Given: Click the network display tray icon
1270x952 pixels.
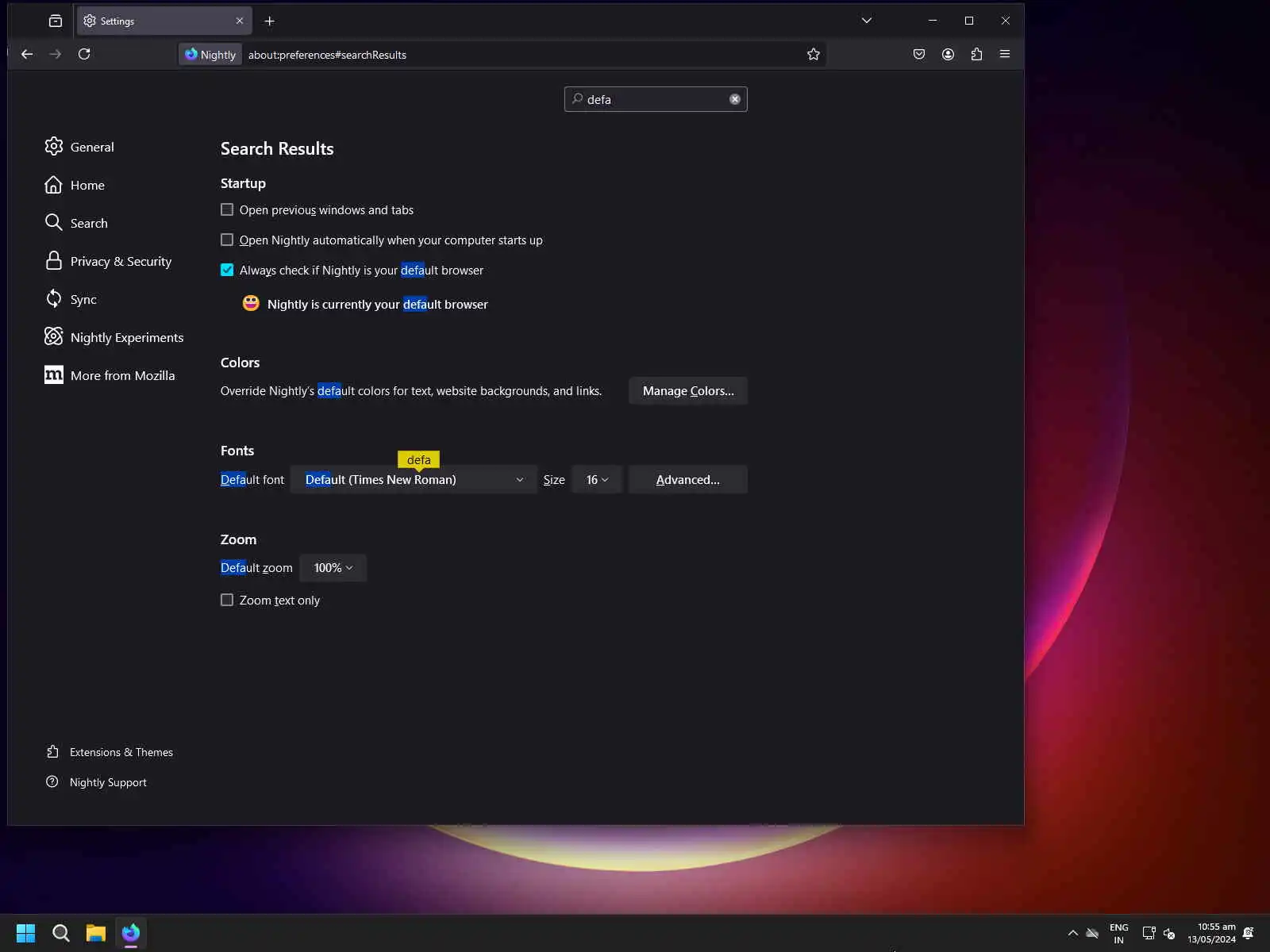Looking at the screenshot, I should click(x=1149, y=933).
